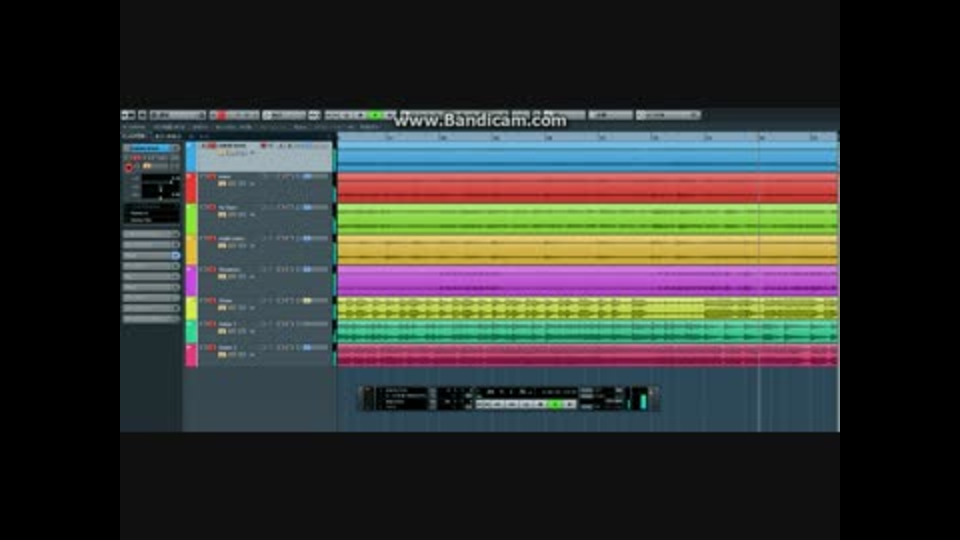Viewport: 960px width, 540px height.
Task: Select the purple audio clip in the arrangement
Action: point(587,281)
